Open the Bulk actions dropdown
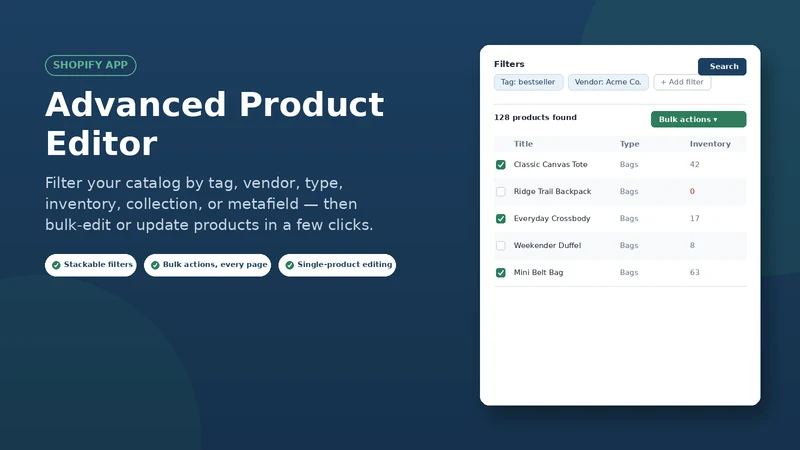Screen dimensions: 800x450 pyautogui.click(x=698, y=119)
